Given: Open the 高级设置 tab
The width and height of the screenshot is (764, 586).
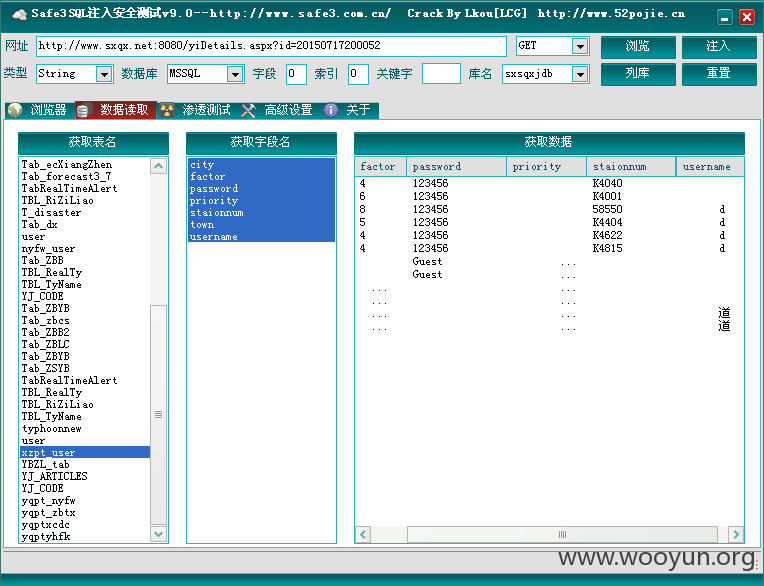Looking at the screenshot, I should (279, 110).
